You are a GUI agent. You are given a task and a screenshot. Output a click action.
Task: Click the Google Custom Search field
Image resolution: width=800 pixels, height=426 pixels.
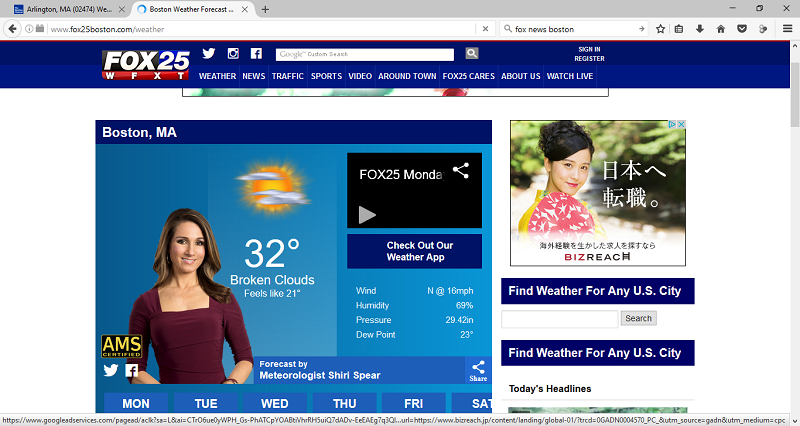coord(365,54)
